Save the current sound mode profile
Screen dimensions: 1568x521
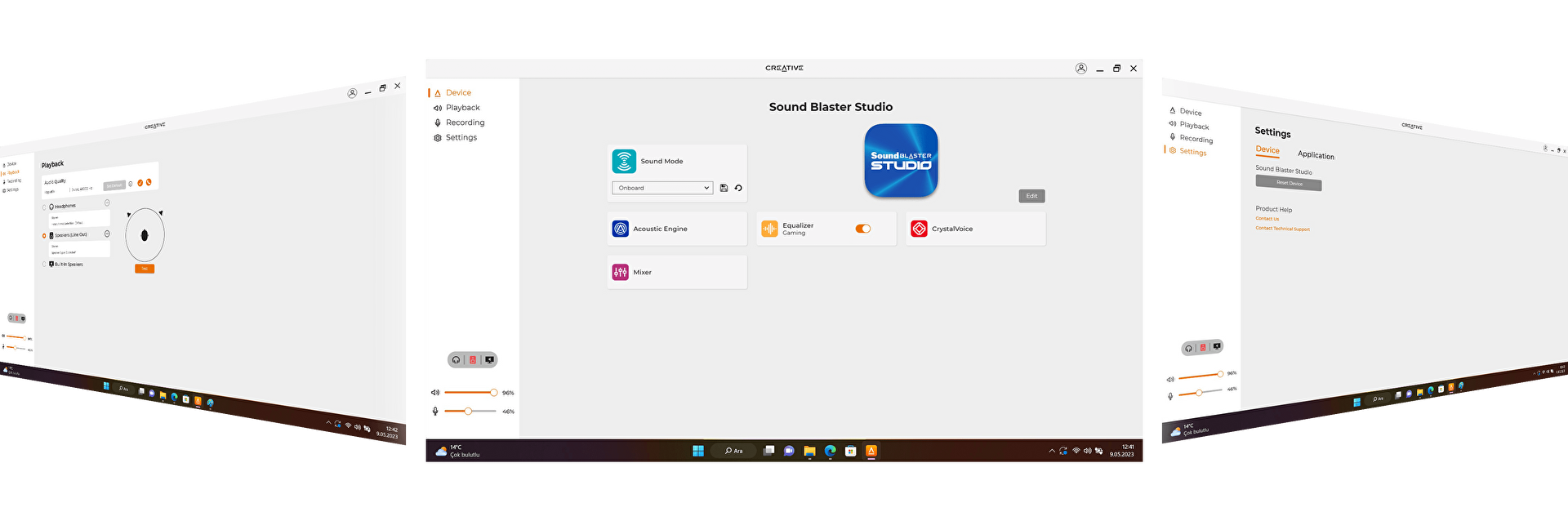click(x=724, y=188)
